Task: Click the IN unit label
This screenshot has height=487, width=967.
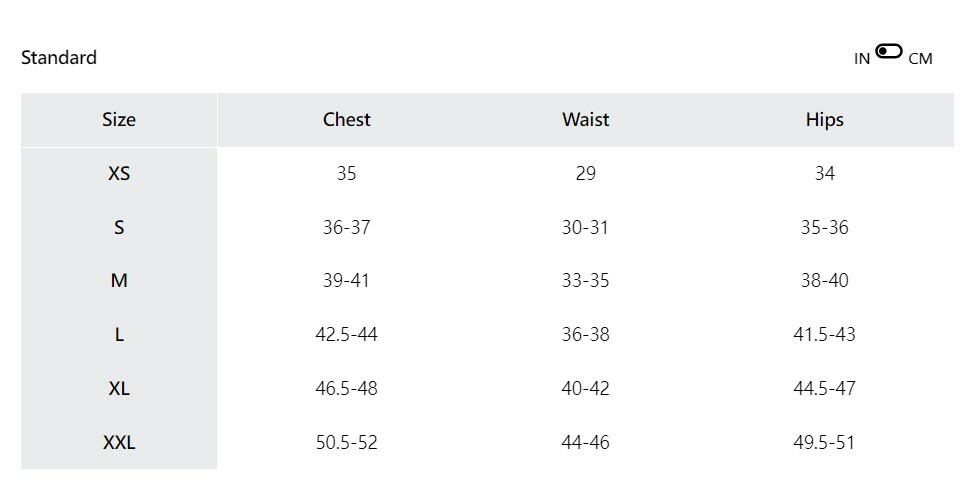Action: point(862,59)
